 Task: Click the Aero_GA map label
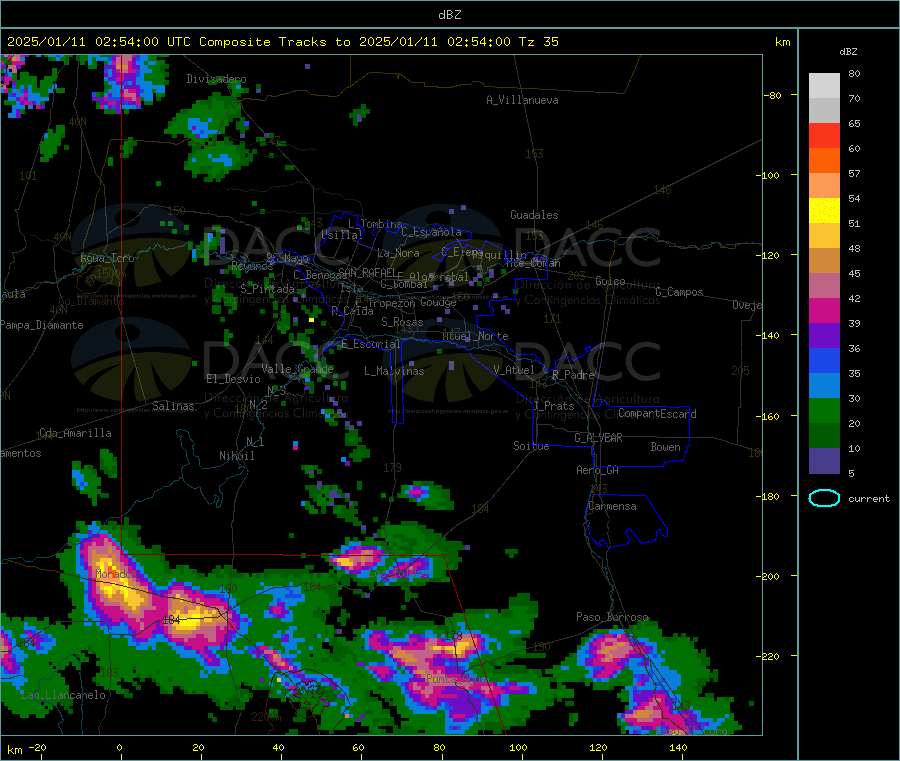[x=598, y=470]
